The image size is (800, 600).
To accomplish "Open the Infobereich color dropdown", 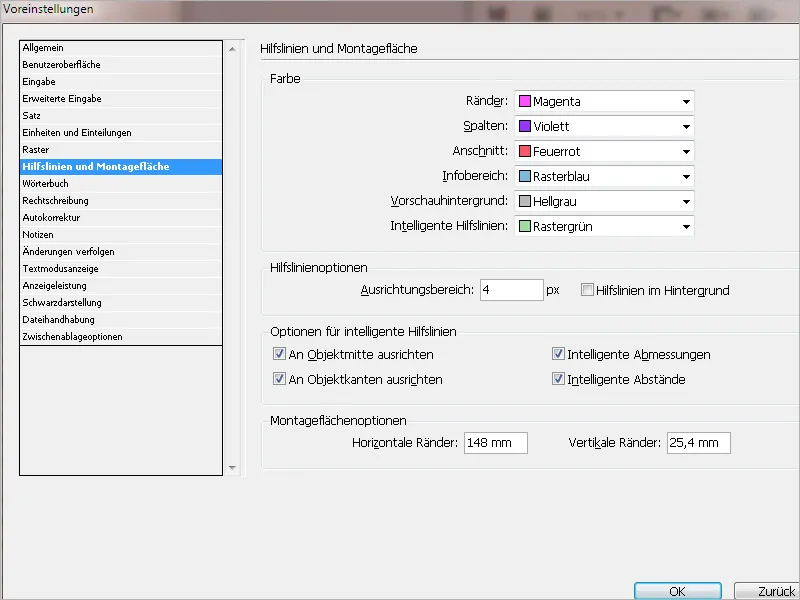I will 605,177.
